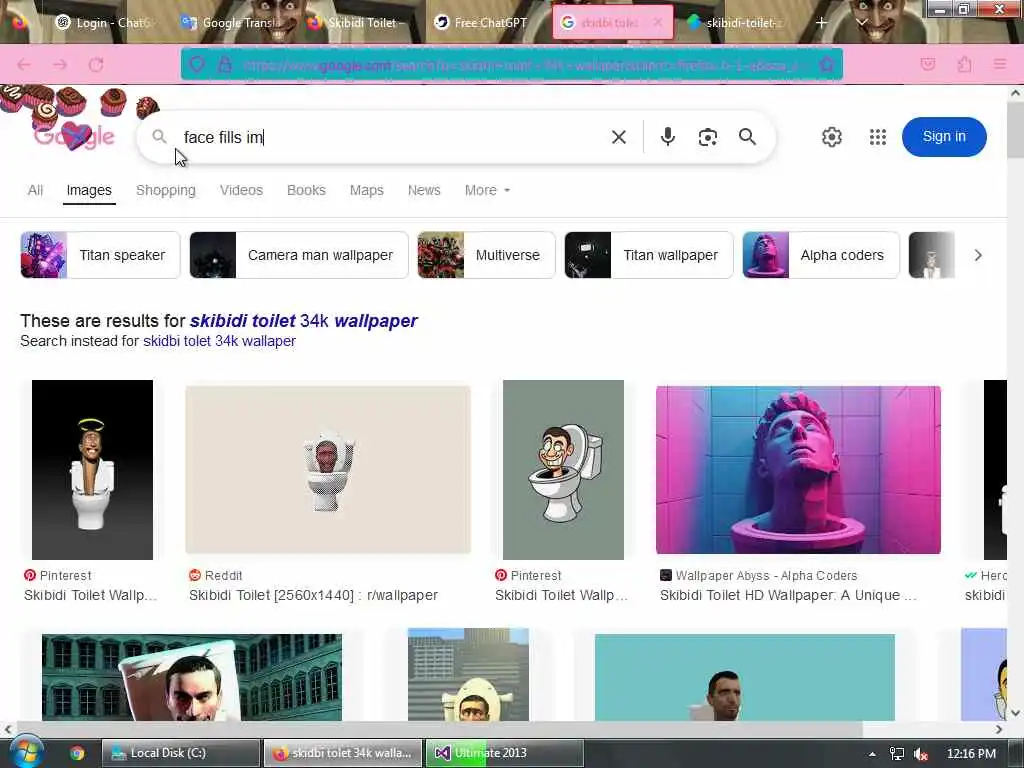The height and width of the screenshot is (768, 1024).
Task: Select Camera man wallpaper chip
Action: coord(298,255)
